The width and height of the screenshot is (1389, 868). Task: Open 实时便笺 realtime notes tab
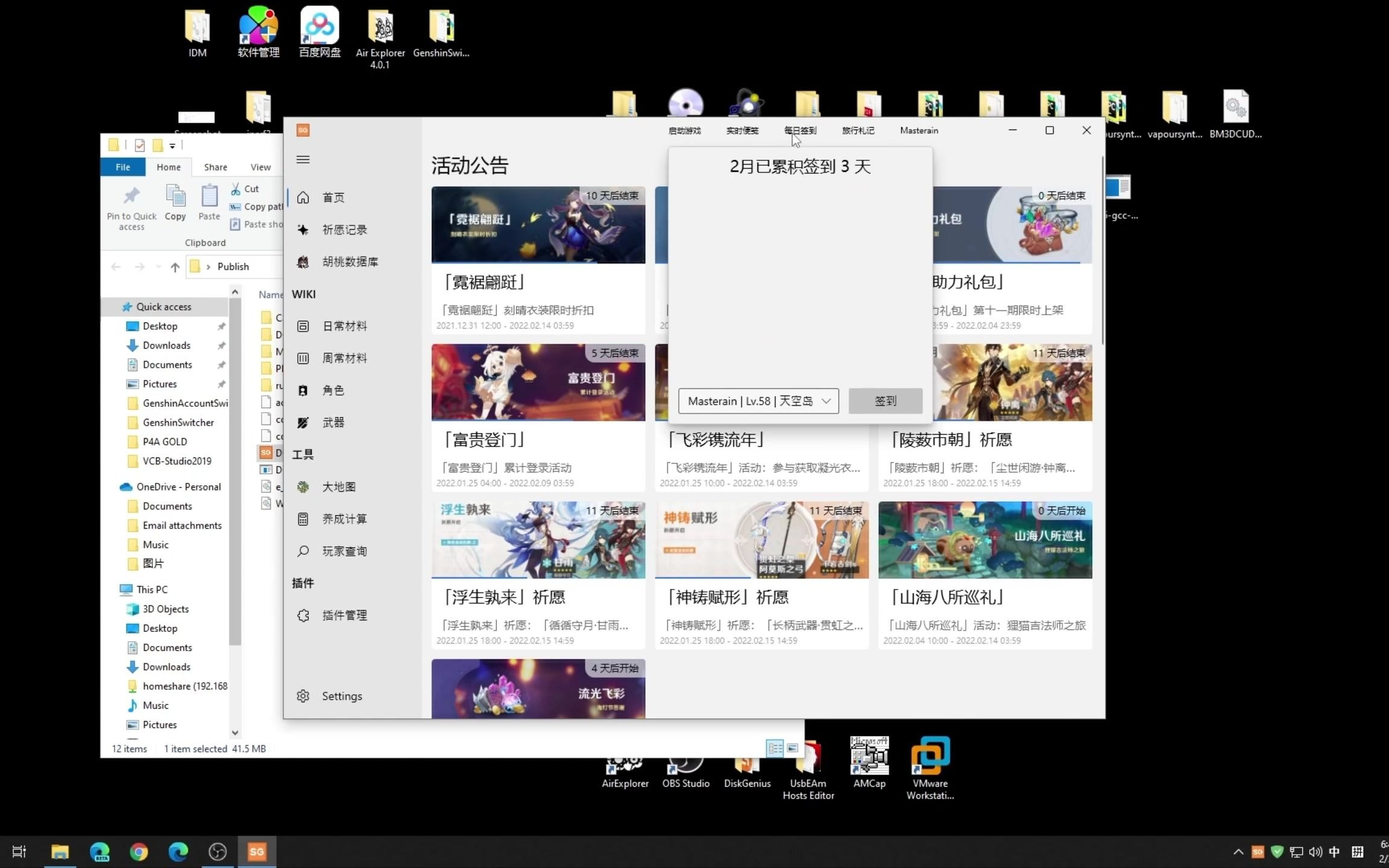point(742,131)
